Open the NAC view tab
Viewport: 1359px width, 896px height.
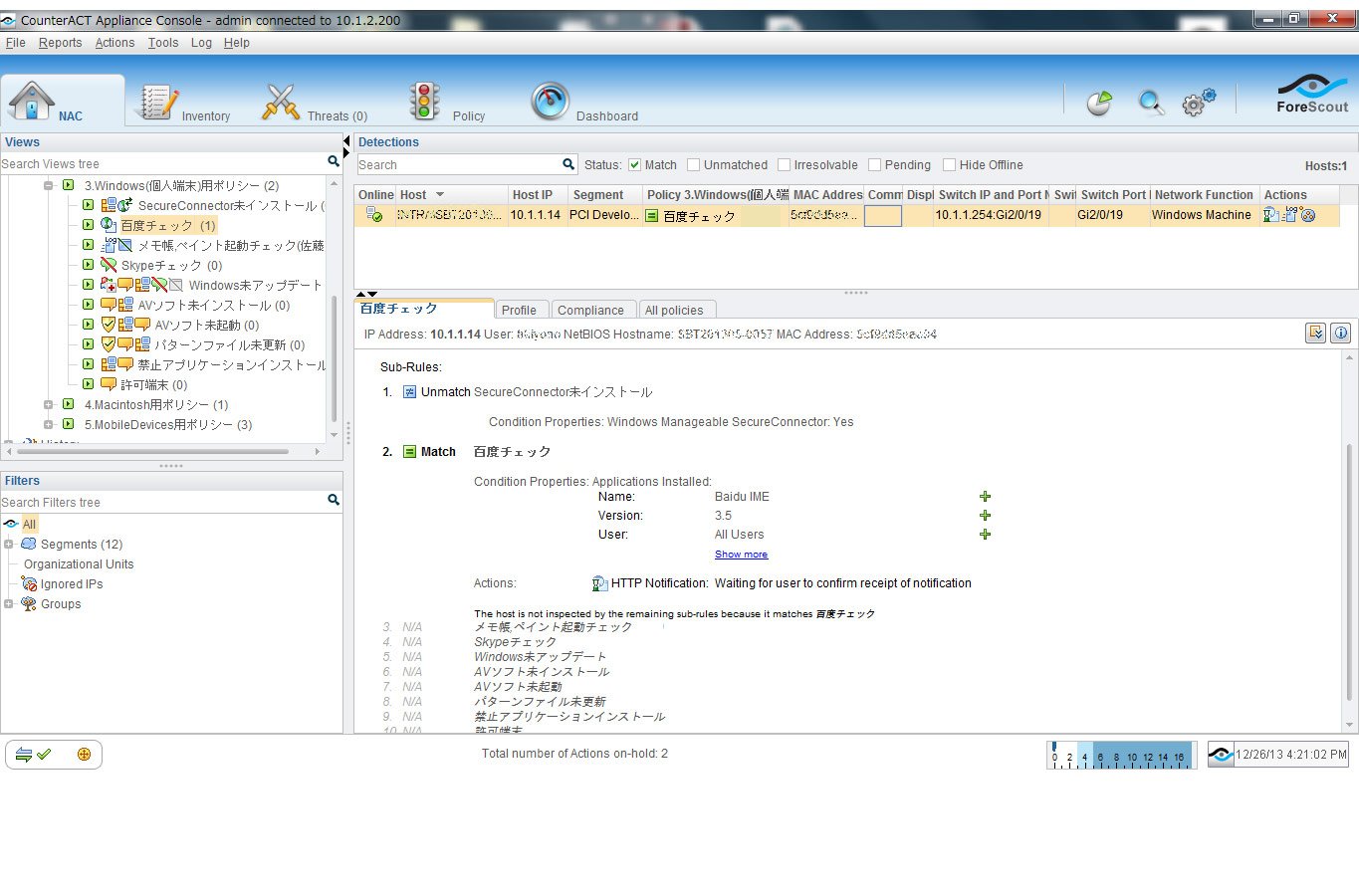(x=62, y=102)
